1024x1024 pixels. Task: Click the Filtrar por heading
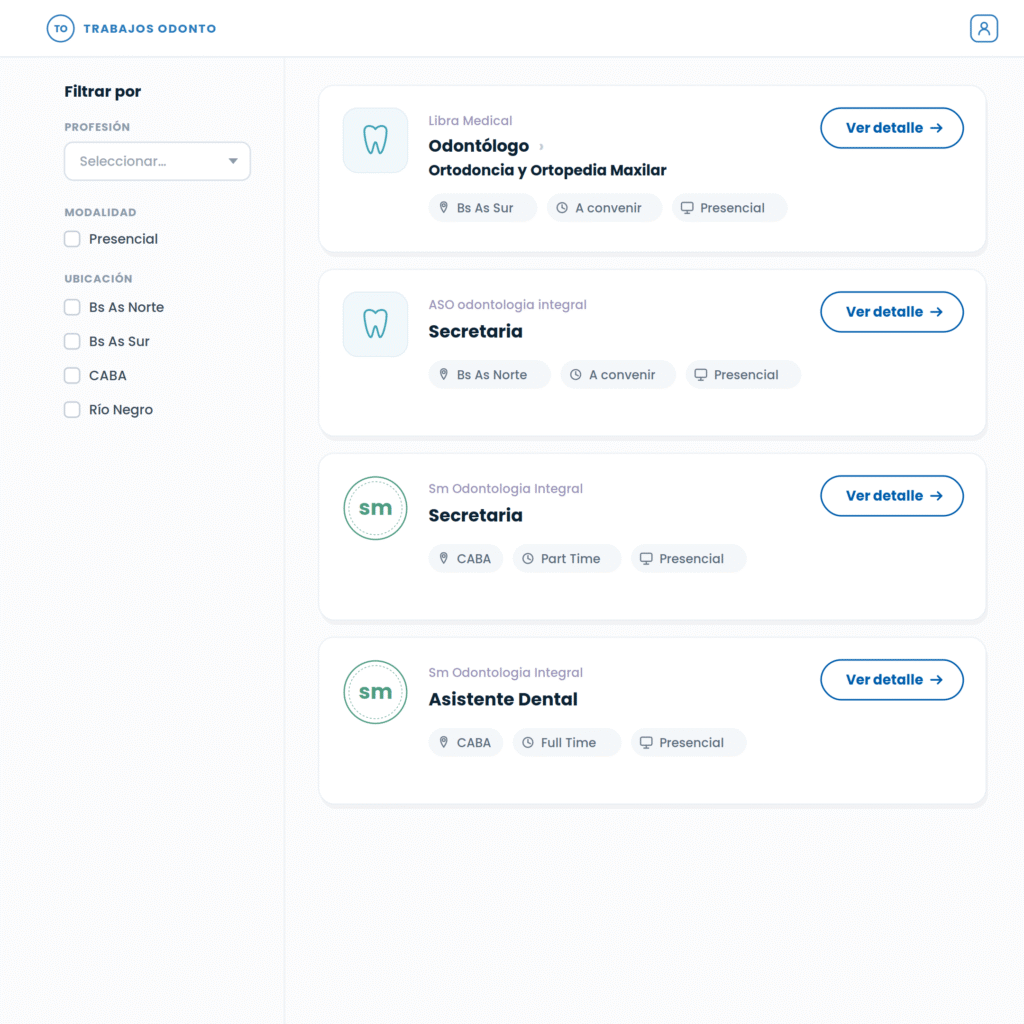[103, 92]
